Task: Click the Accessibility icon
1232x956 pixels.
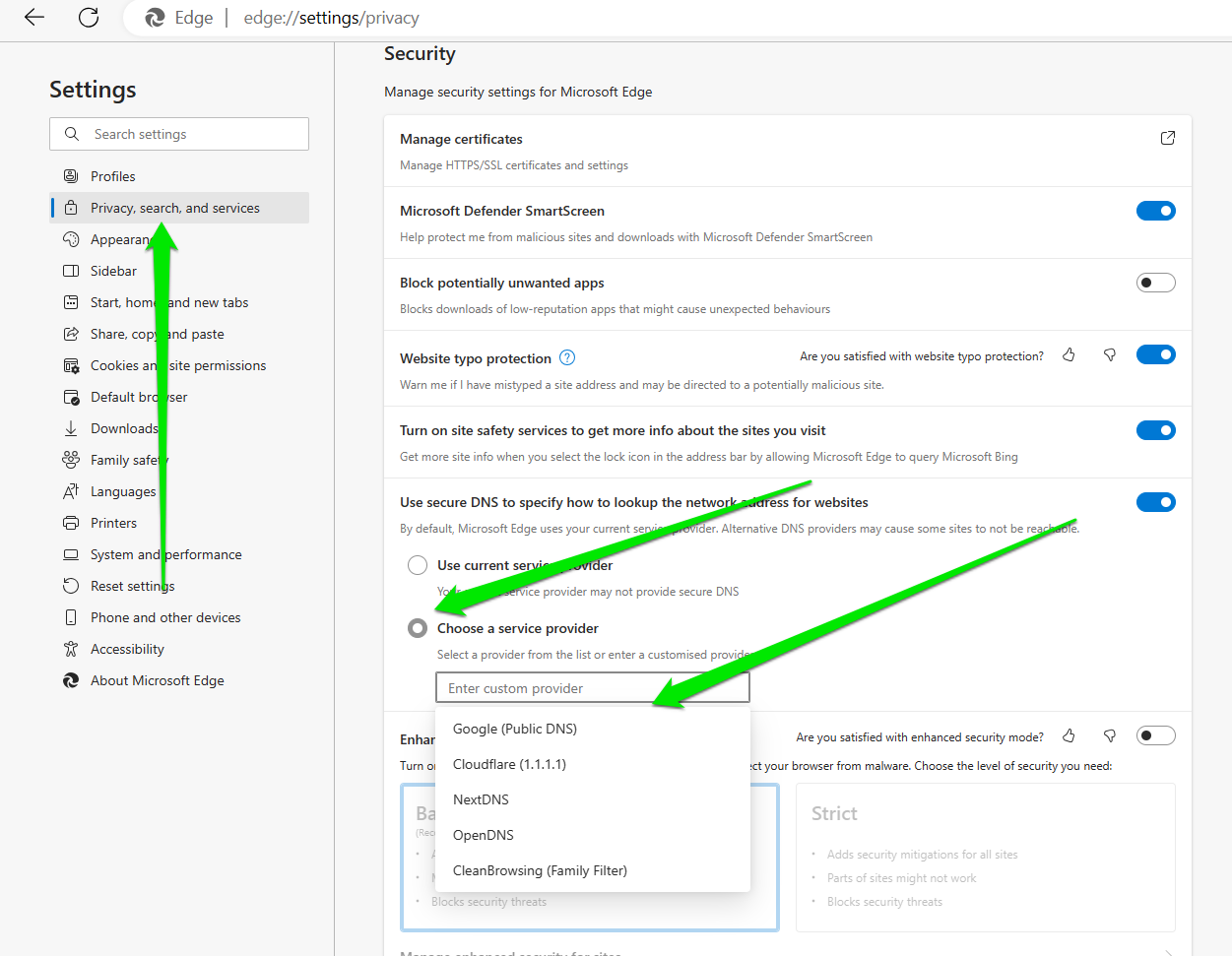Action: [x=71, y=649]
